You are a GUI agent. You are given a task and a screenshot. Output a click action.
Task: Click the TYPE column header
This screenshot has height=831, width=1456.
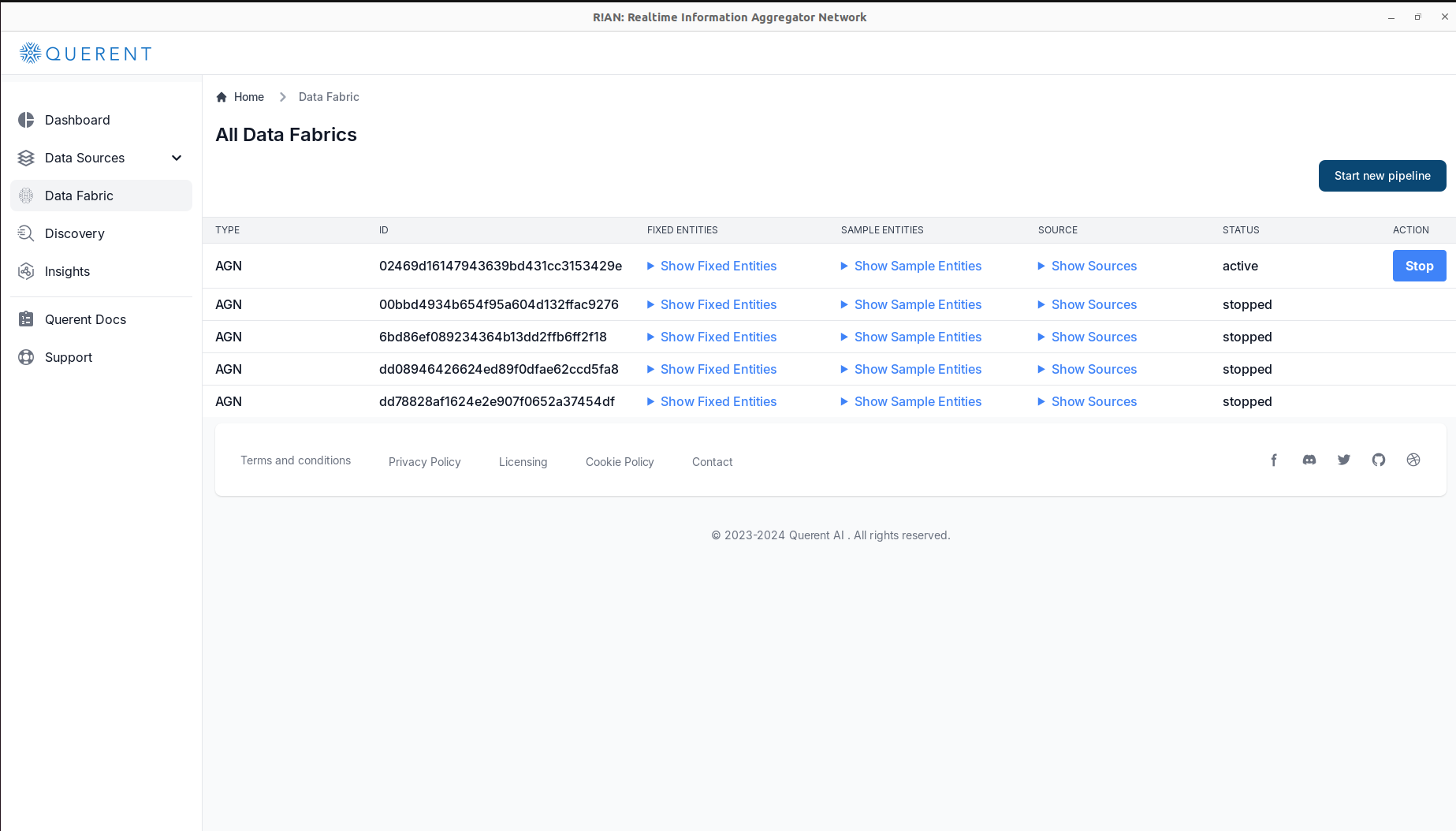click(227, 230)
